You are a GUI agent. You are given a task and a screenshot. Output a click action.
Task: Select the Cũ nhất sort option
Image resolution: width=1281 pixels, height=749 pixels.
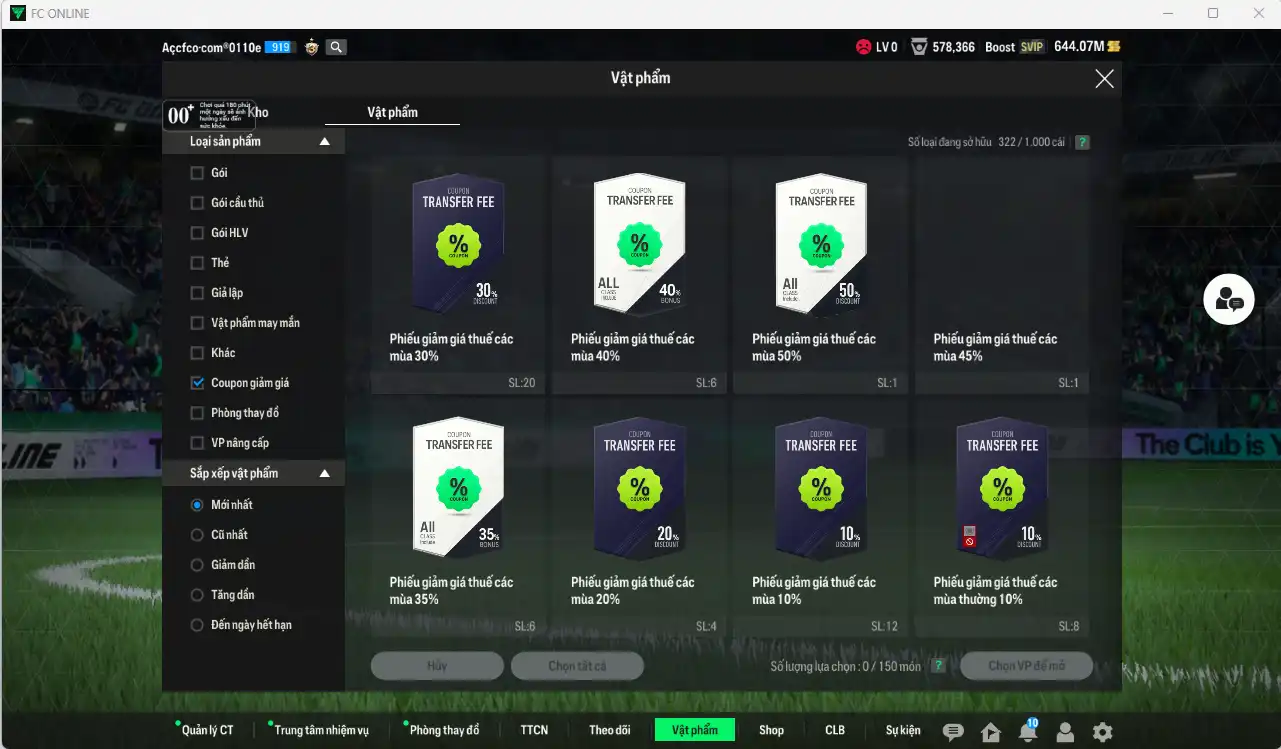point(197,535)
